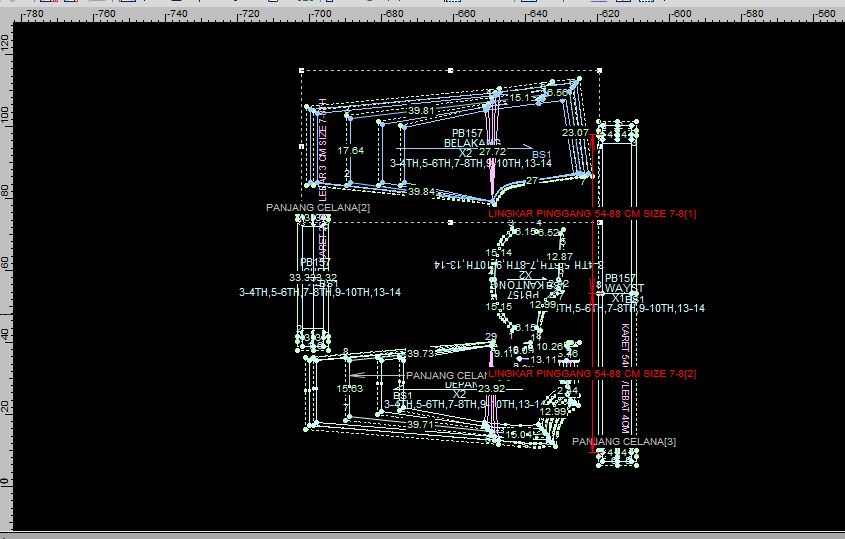Image resolution: width=845 pixels, height=539 pixels.
Task: Click the top-center selection handle
Action: [x=450, y=70]
